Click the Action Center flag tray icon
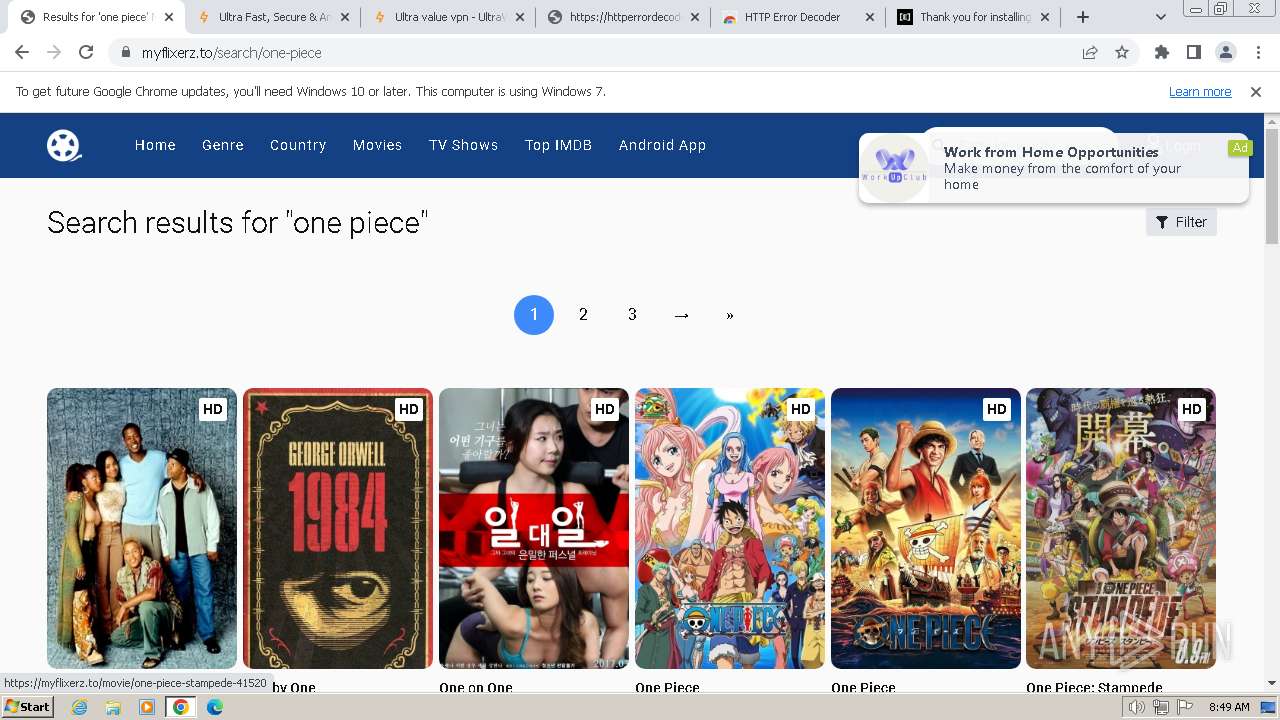 1185,707
